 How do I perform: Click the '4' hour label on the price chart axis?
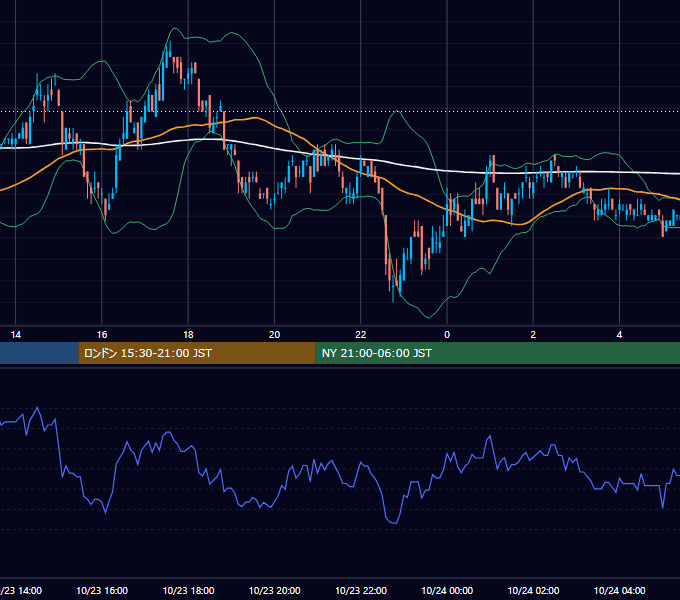pyautogui.click(x=619, y=335)
